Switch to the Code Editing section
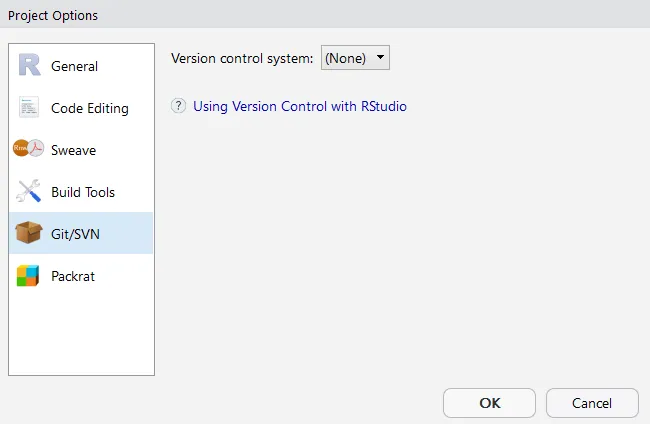 [90, 108]
